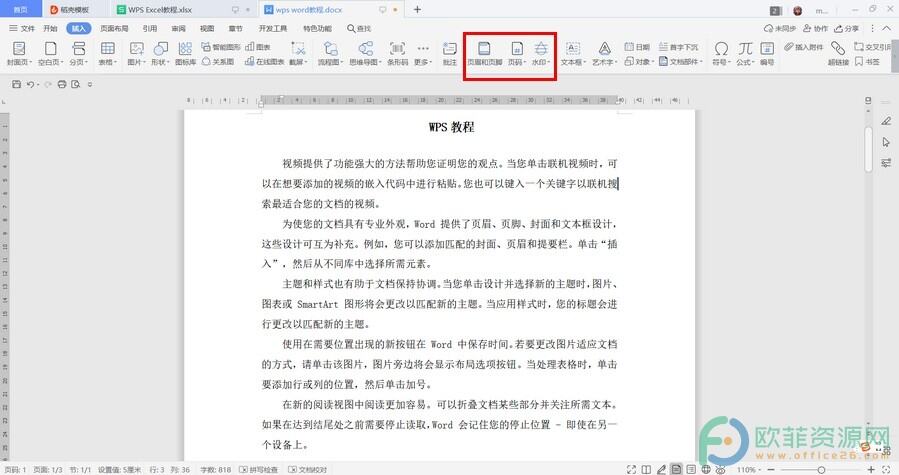899x475 pixels.
Task: Click the 未同步 sync status button
Action: pos(780,28)
